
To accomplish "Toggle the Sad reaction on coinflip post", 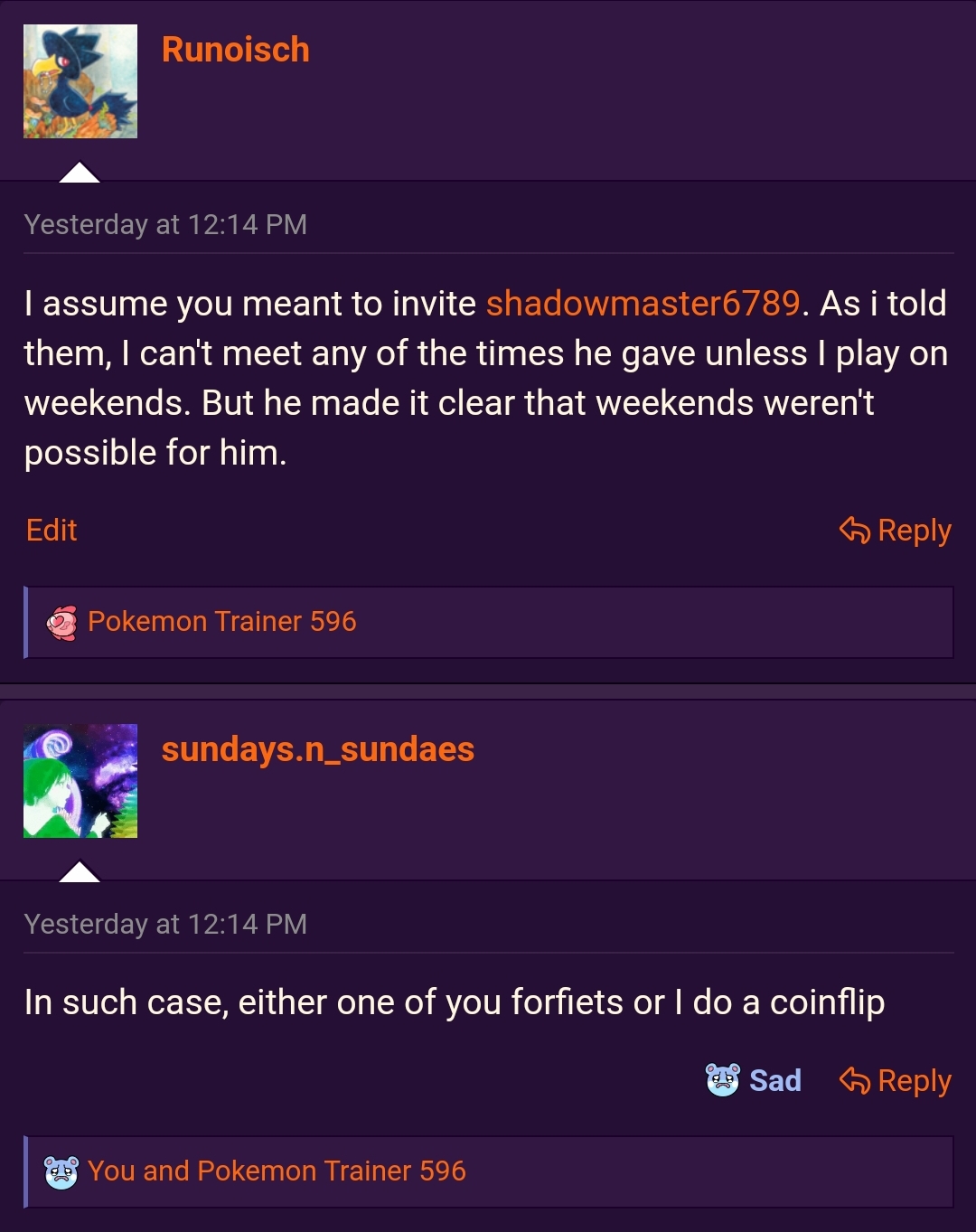I will (x=774, y=1081).
